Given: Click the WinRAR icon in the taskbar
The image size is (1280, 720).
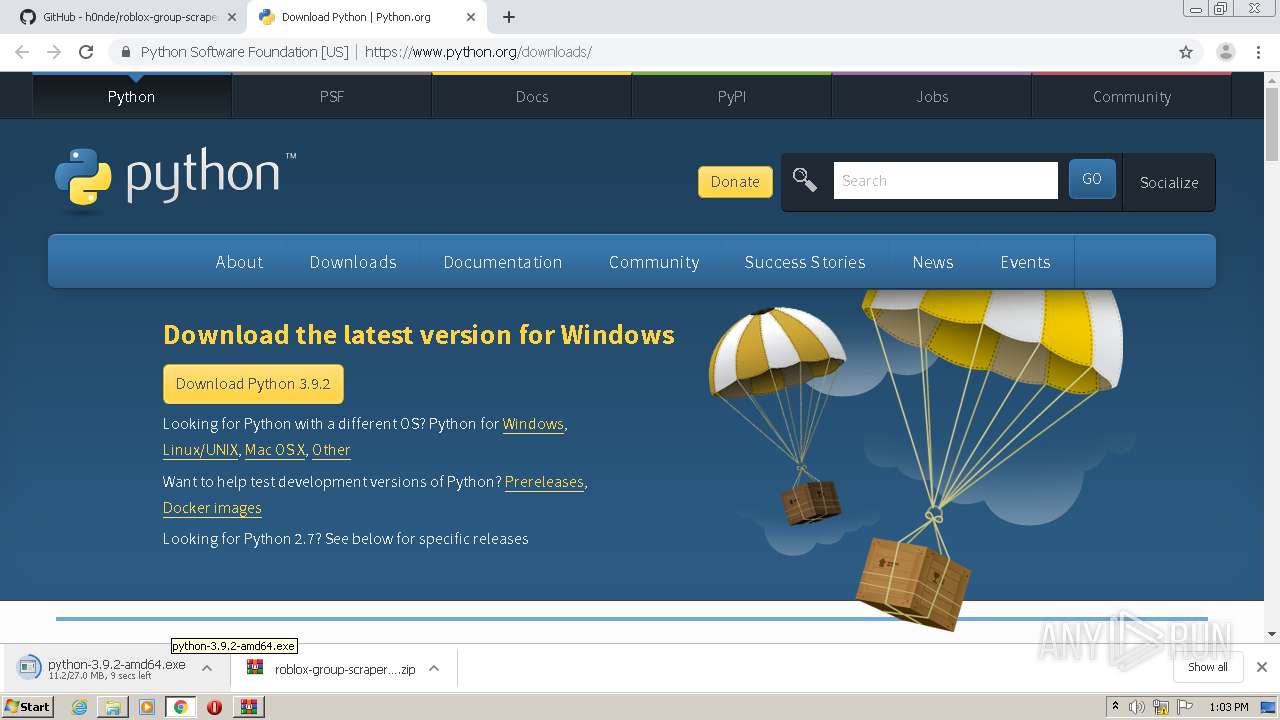Looking at the screenshot, I should [x=248, y=707].
